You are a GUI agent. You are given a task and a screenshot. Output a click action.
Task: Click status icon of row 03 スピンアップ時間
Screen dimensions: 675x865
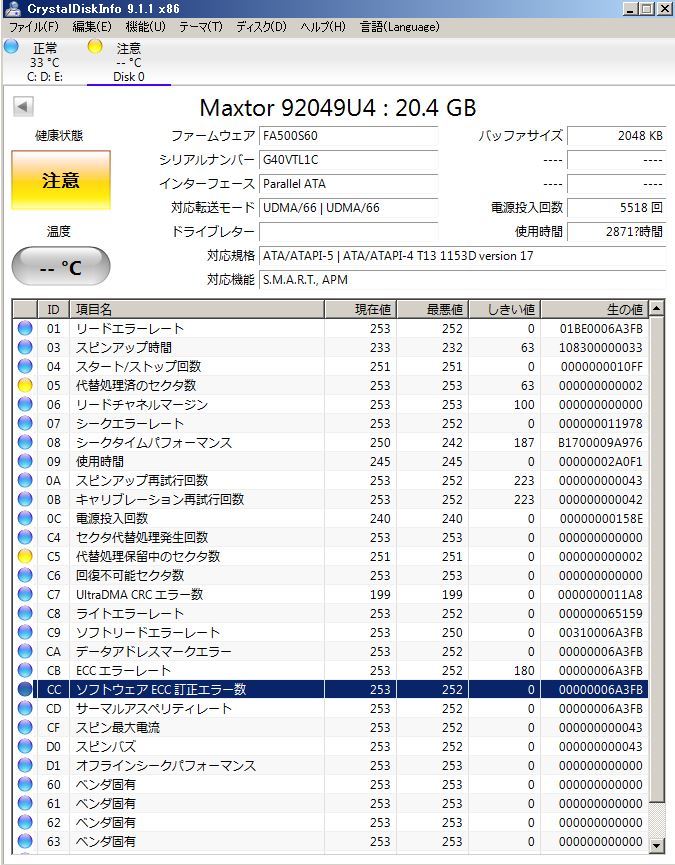click(x=25, y=347)
